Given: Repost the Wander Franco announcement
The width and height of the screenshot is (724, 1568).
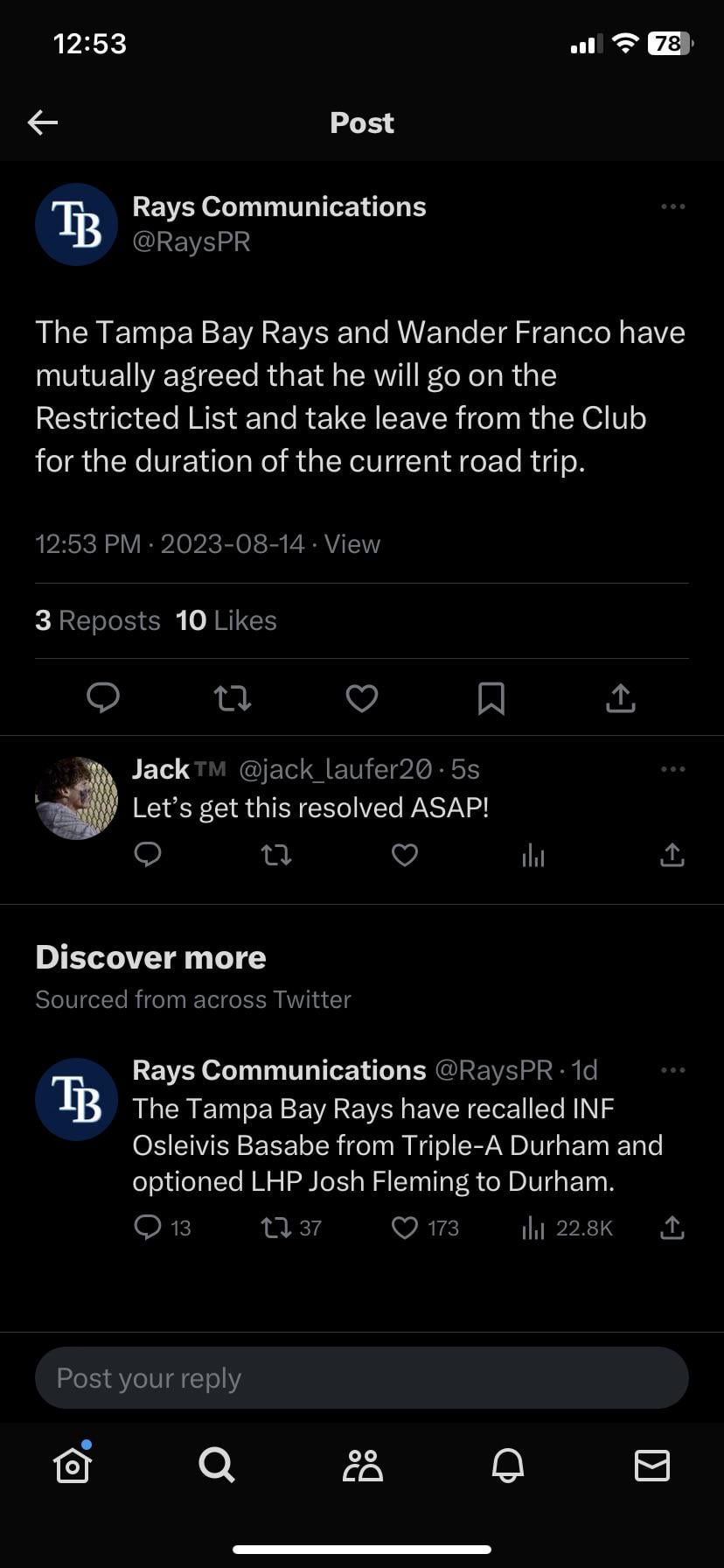Looking at the screenshot, I should (x=233, y=697).
